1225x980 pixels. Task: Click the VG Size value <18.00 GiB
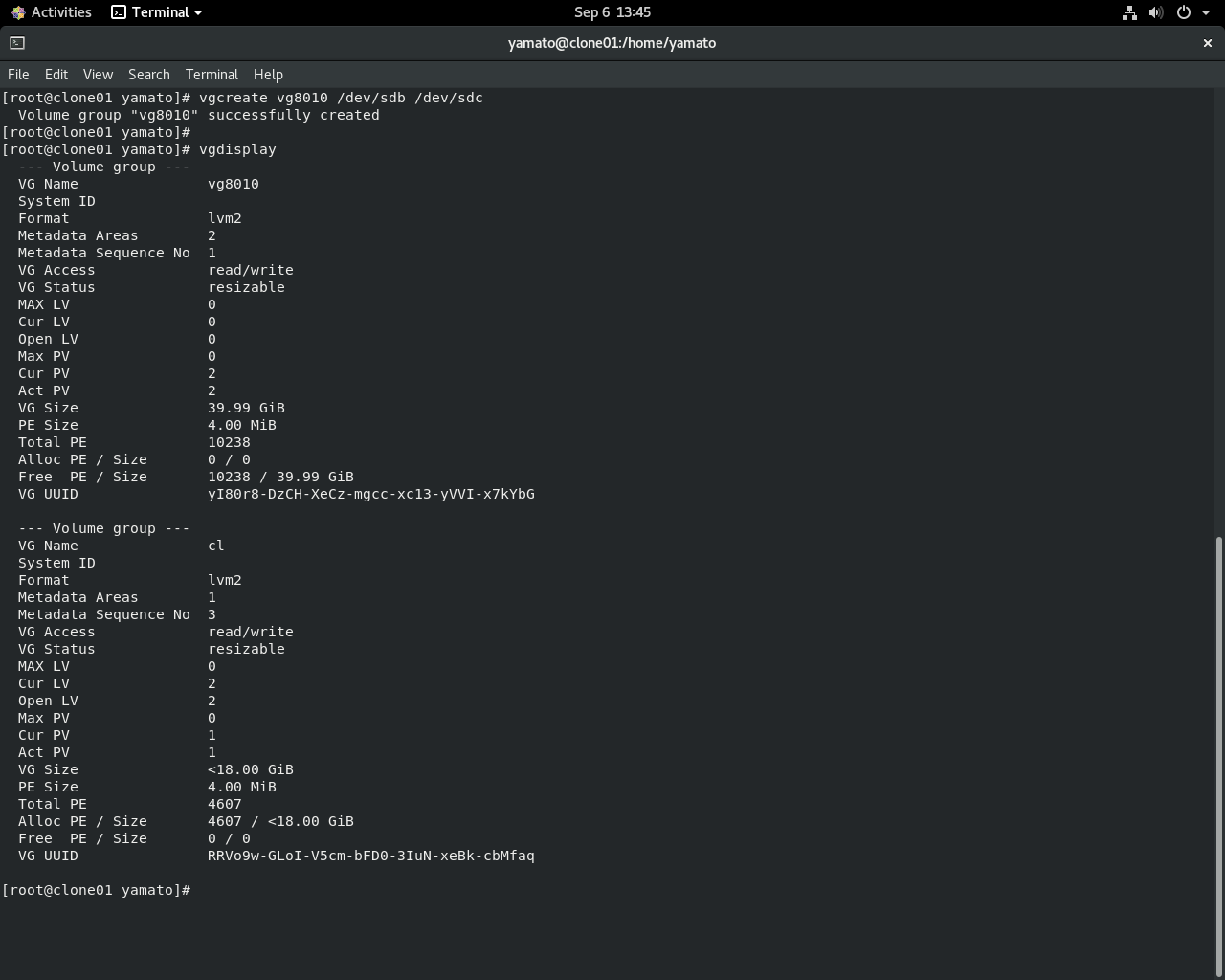251,769
